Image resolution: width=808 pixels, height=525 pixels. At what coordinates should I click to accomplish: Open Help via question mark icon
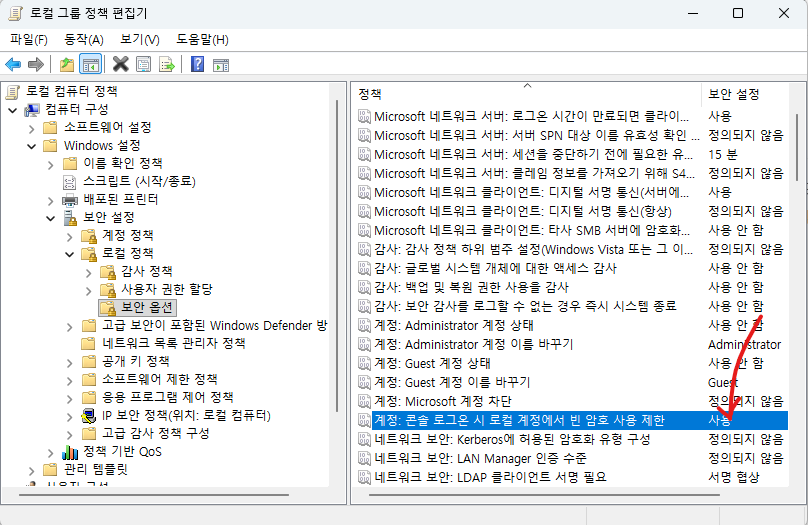pyautogui.click(x=197, y=64)
